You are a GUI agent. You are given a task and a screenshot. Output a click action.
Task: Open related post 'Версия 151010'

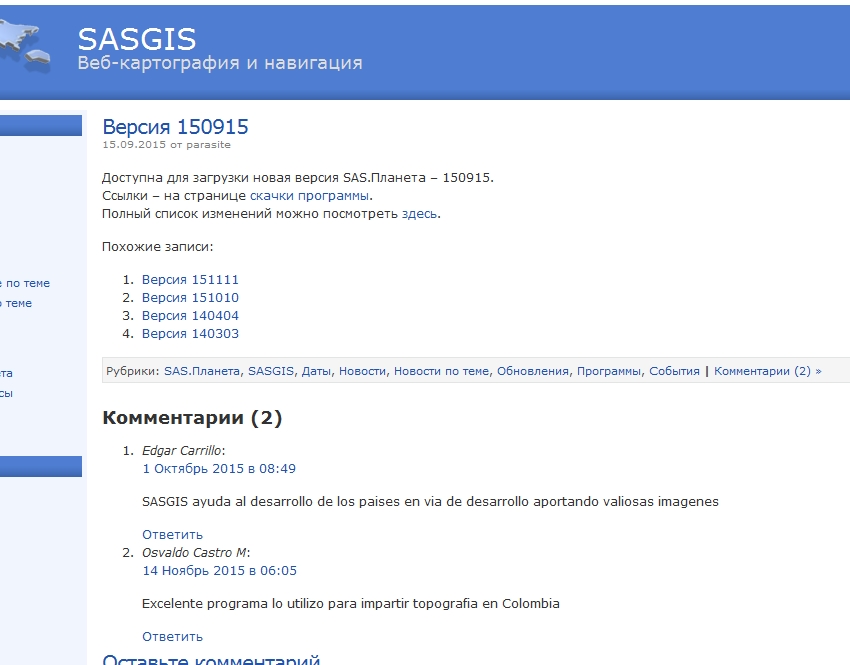pos(190,298)
